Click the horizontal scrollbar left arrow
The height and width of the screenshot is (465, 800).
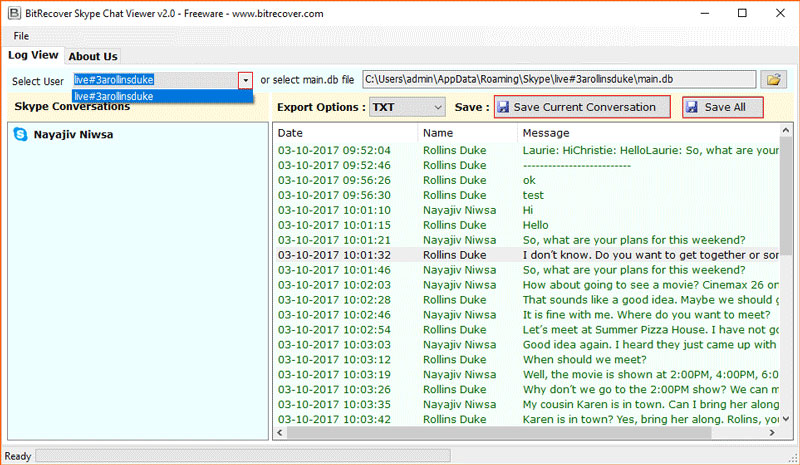pos(280,433)
